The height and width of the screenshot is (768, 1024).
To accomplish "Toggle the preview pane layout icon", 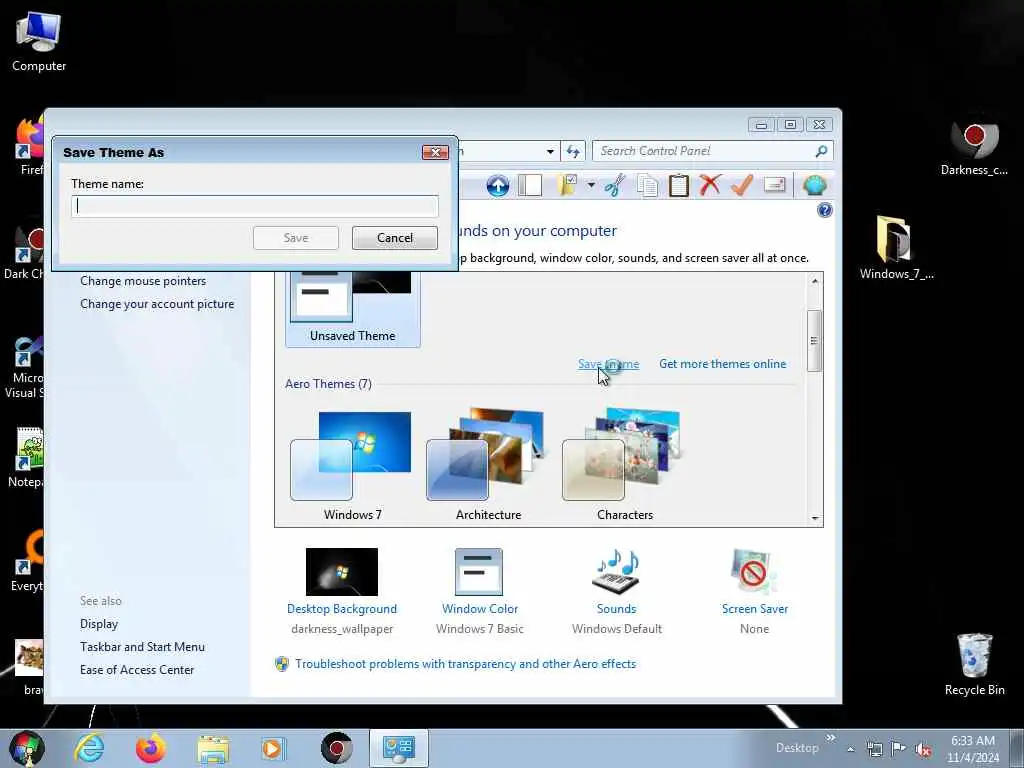I will [530, 185].
